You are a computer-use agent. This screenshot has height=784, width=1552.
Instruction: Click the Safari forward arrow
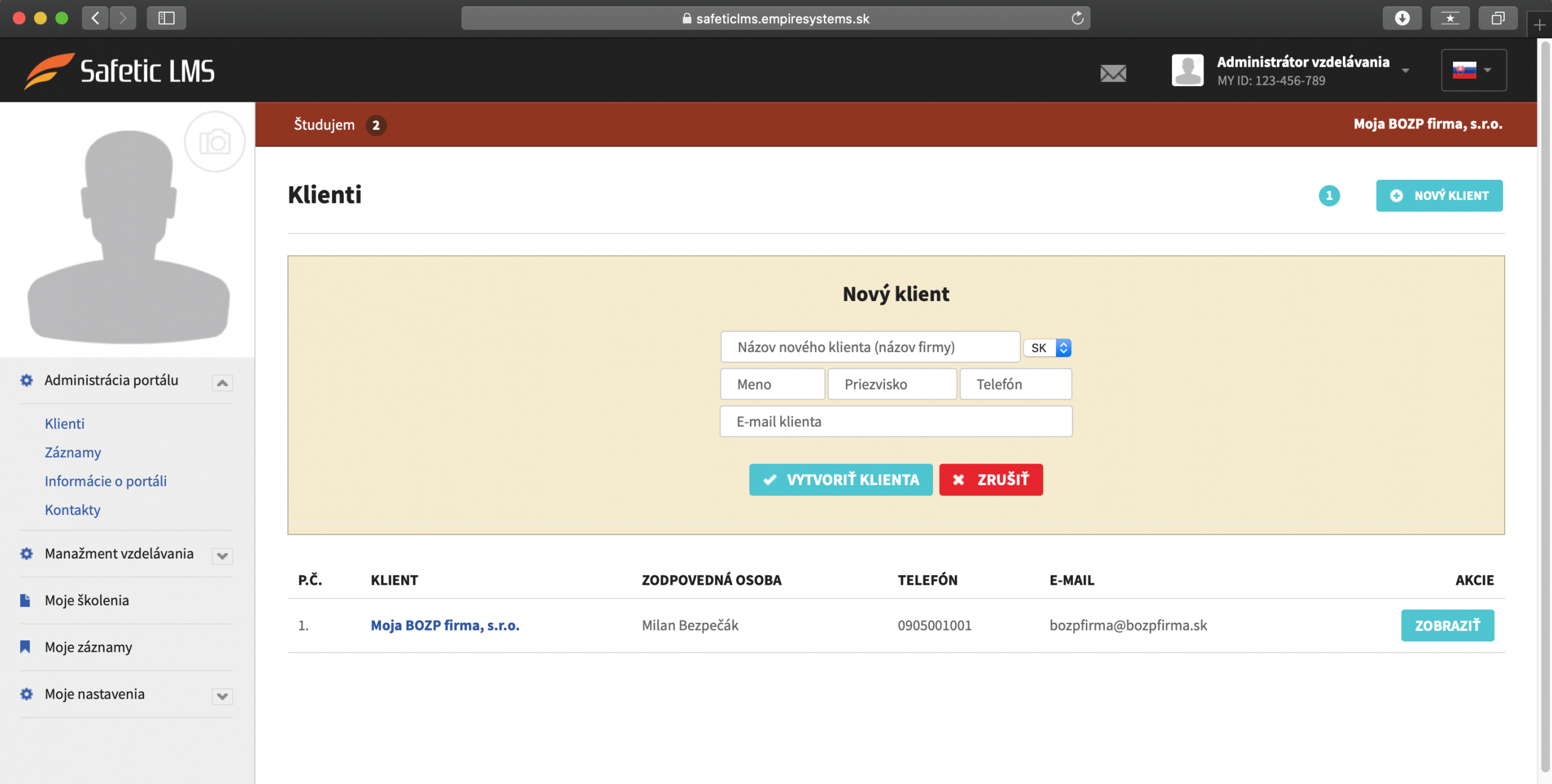pyautogui.click(x=123, y=18)
